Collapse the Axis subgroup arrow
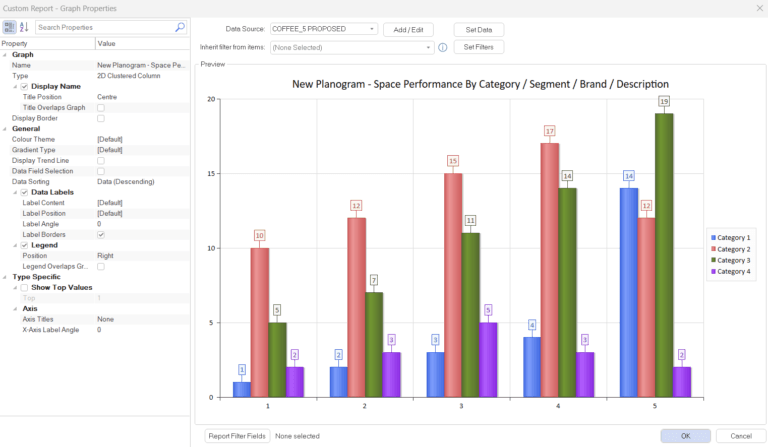Image resolution: width=768 pixels, height=447 pixels. pyautogui.click(x=15, y=309)
